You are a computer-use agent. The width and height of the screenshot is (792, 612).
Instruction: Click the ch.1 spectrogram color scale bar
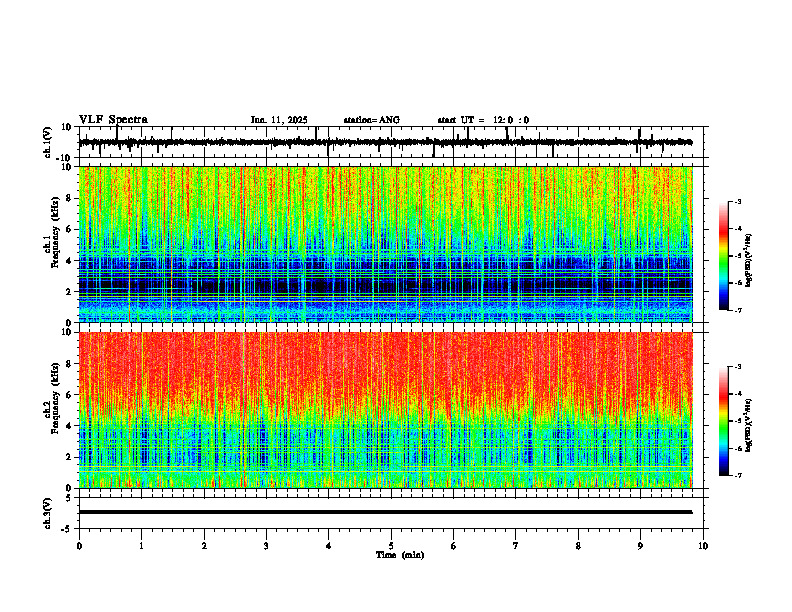pos(723,256)
